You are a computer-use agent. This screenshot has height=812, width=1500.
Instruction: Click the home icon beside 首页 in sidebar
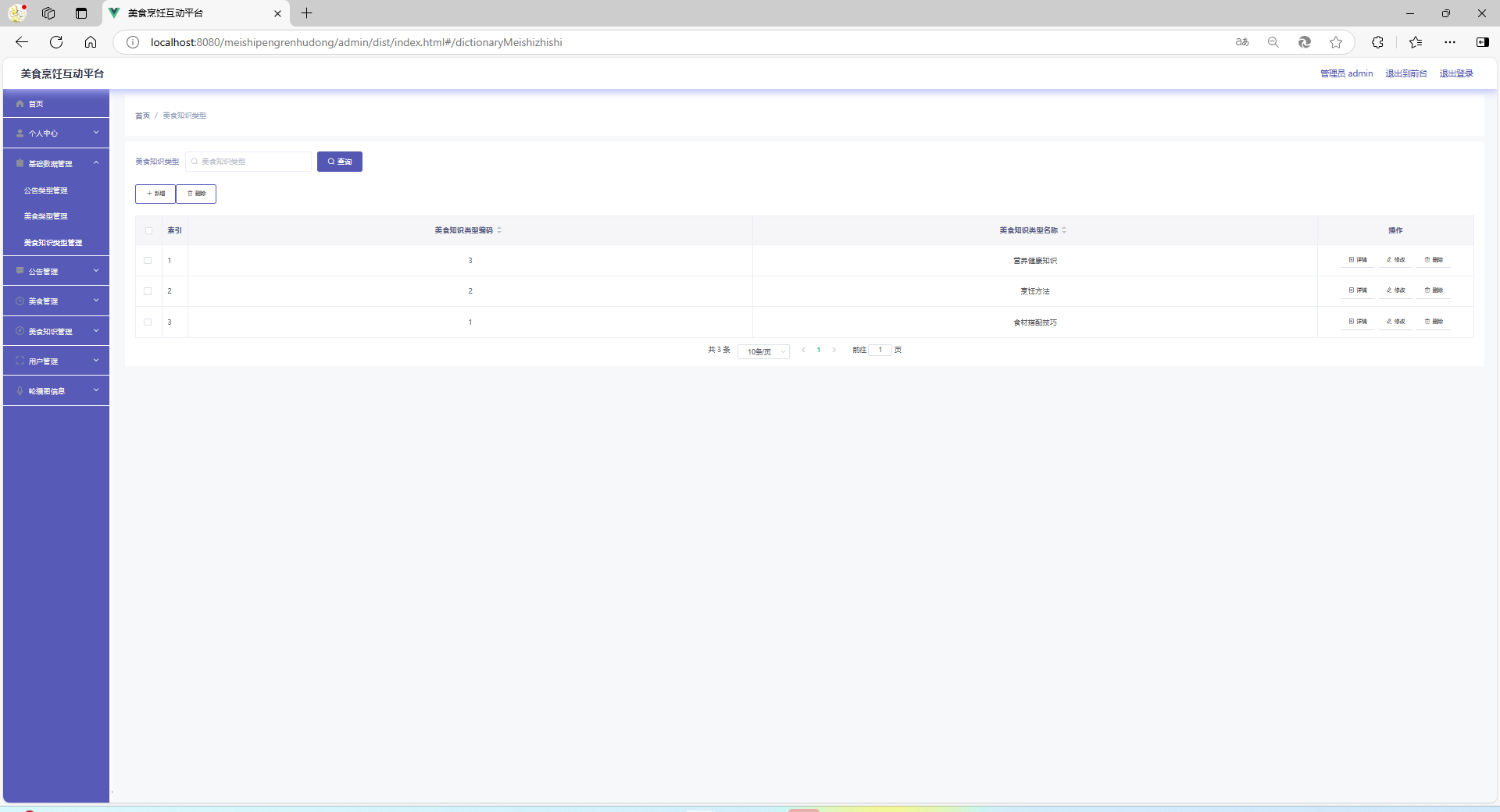coord(20,104)
